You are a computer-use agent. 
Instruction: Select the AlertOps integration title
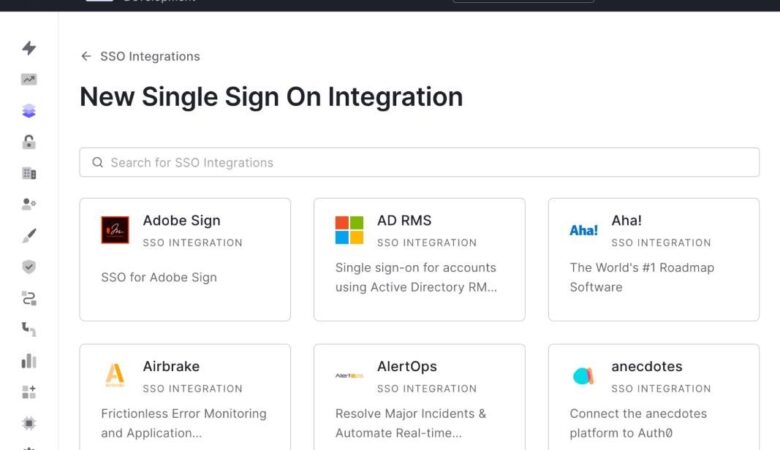click(x=407, y=366)
